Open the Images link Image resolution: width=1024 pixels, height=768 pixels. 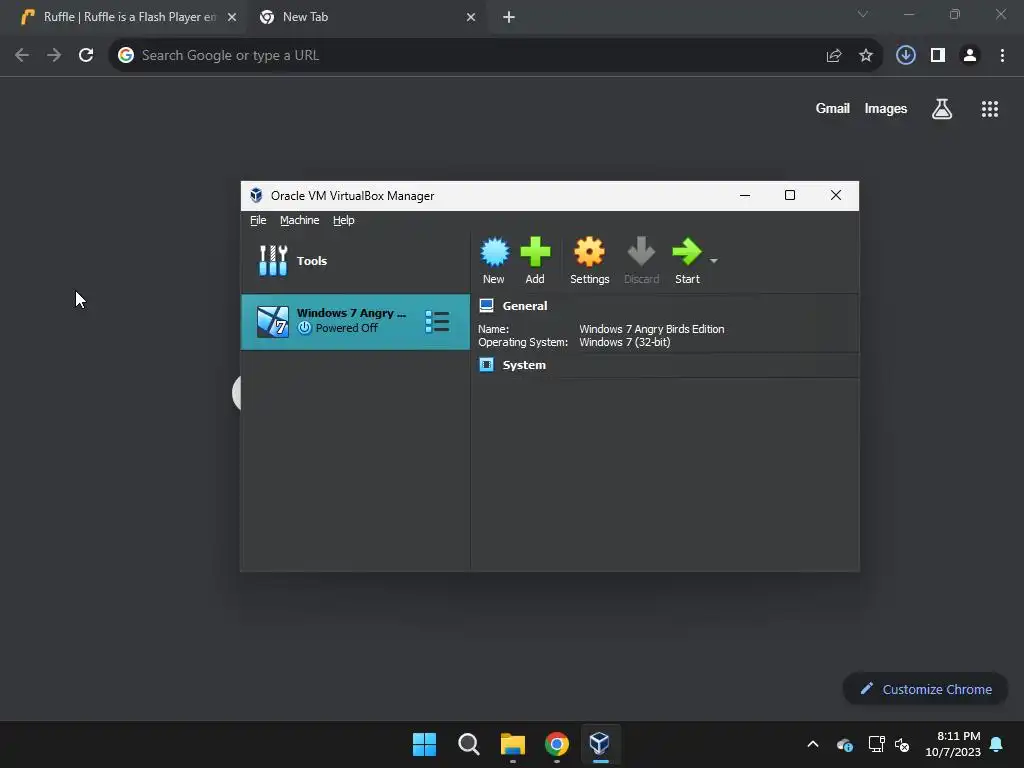pos(886,108)
